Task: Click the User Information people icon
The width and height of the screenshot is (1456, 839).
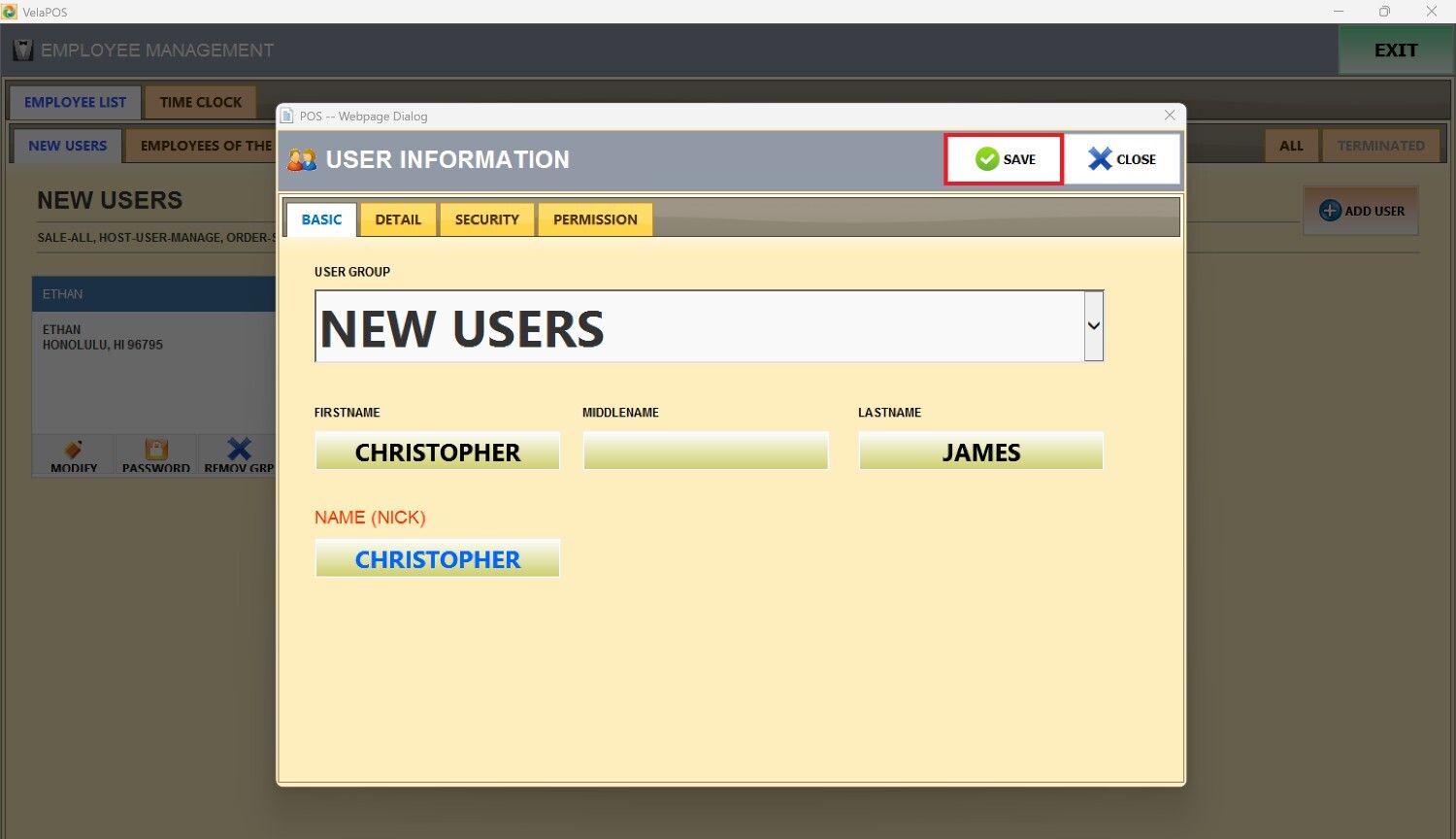Action: pos(302,160)
